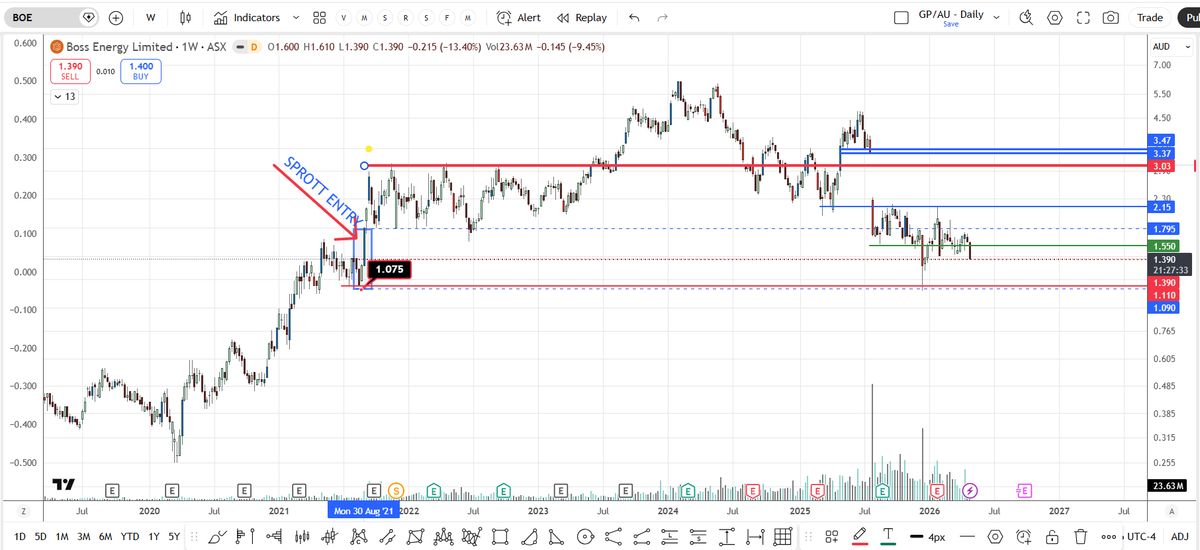This screenshot has width=1200, height=550.
Task: Add alert on drawing clock icon
Action: pos(1022,537)
